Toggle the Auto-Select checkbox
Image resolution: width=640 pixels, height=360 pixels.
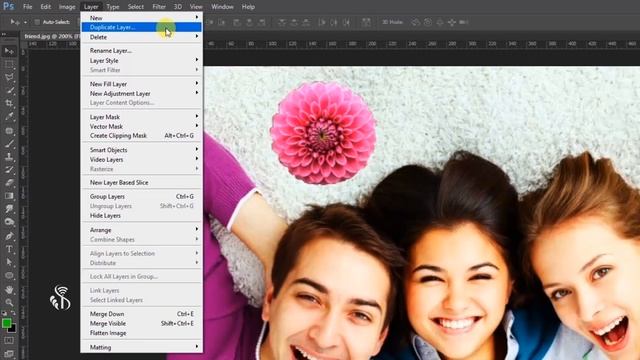point(37,22)
